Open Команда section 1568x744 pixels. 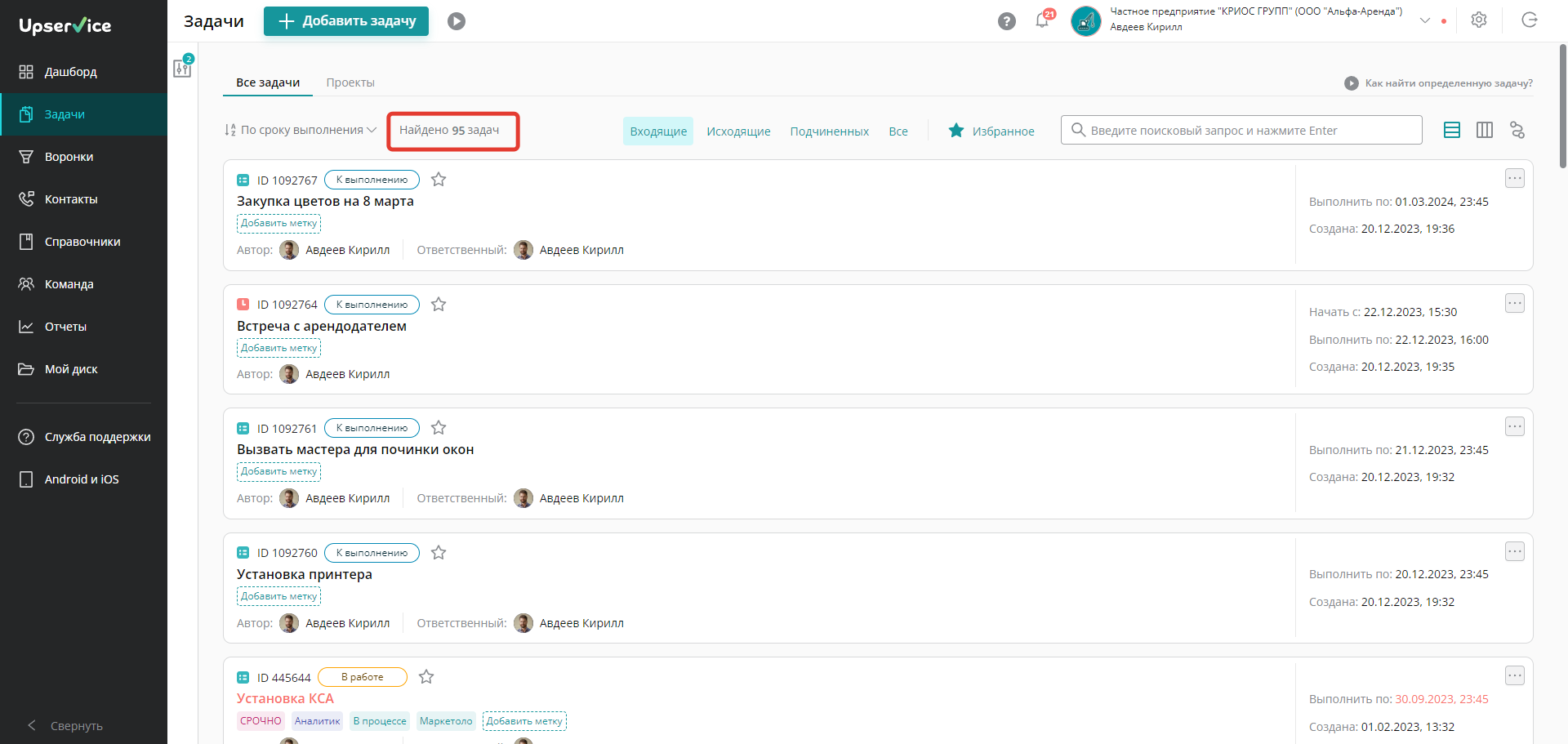point(83,284)
